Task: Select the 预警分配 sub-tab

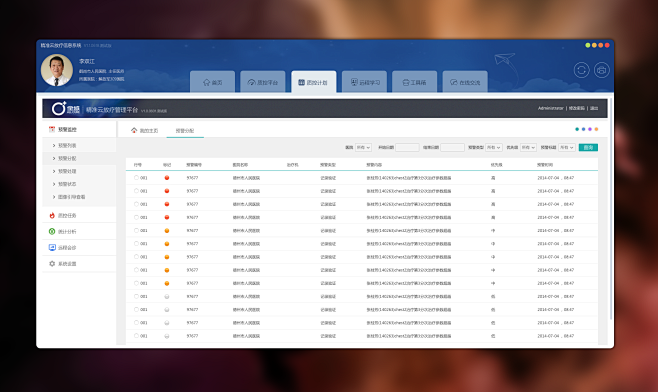Action: tap(185, 131)
